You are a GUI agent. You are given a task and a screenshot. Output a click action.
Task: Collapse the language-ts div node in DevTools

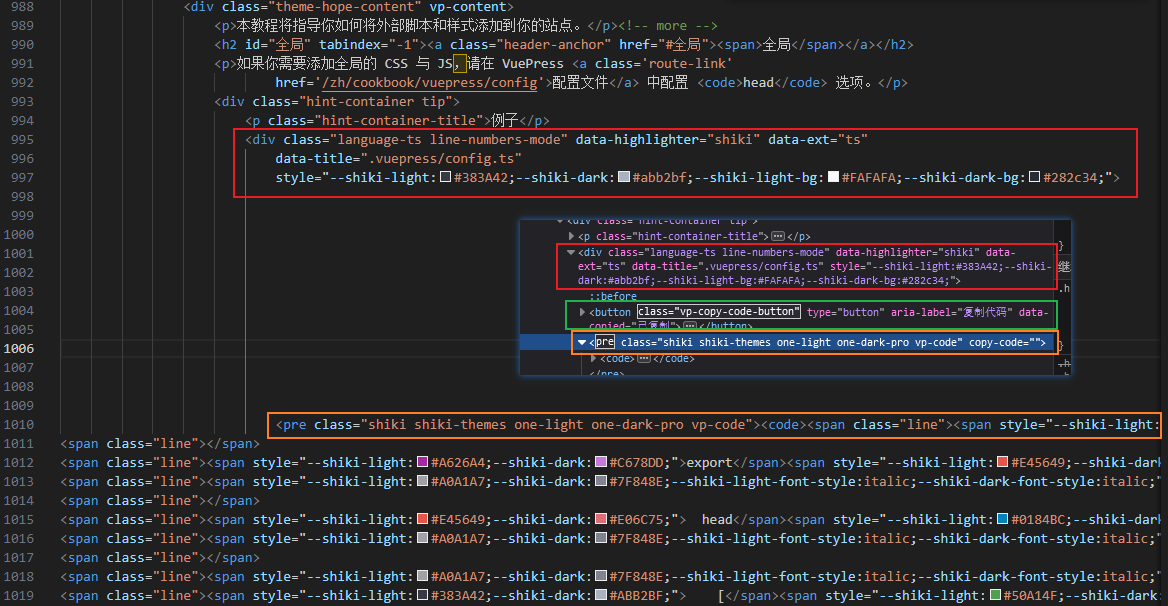[x=571, y=252]
